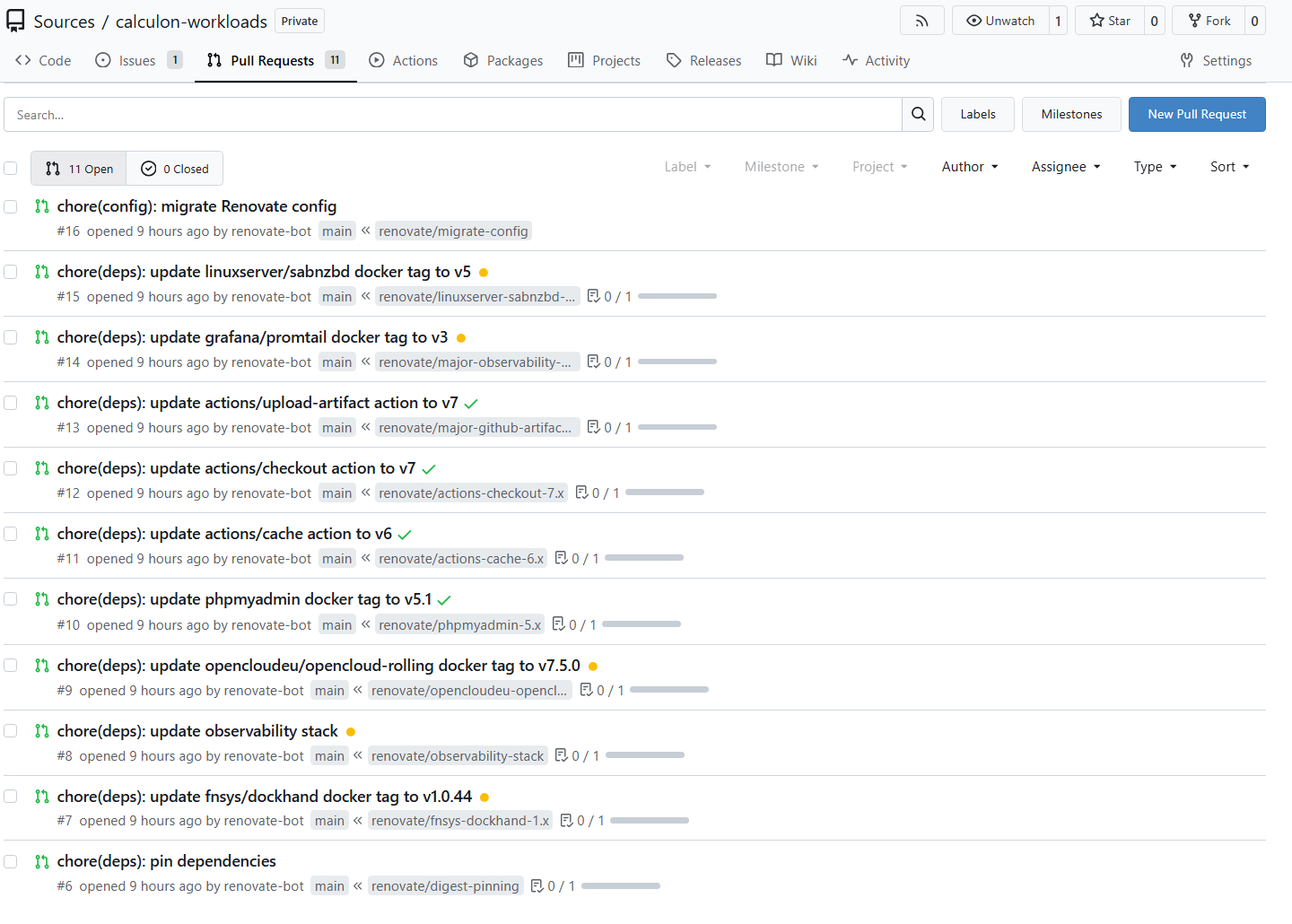Expand the Assignee filter dropdown

point(1066,167)
